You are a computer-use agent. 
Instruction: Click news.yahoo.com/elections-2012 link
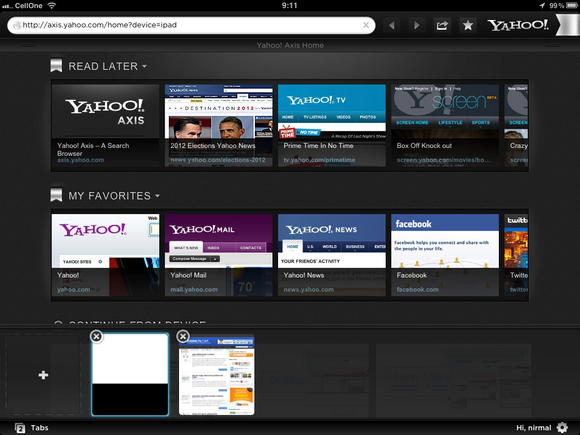pos(218,160)
